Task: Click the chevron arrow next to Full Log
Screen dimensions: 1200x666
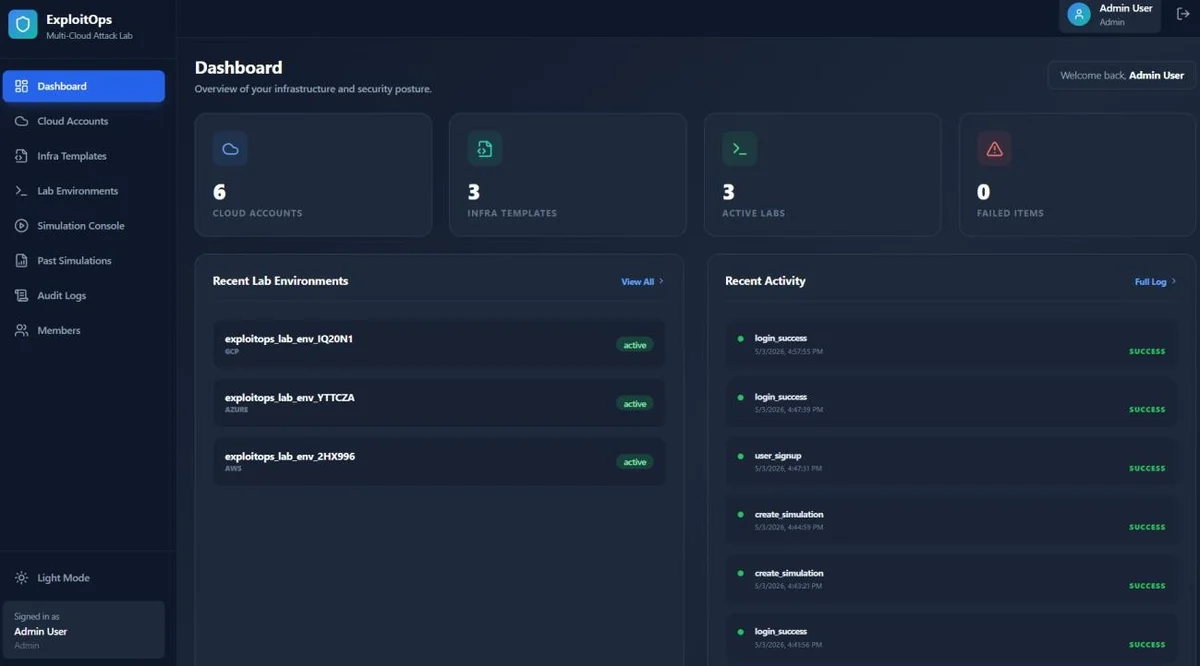Action: pos(1174,282)
